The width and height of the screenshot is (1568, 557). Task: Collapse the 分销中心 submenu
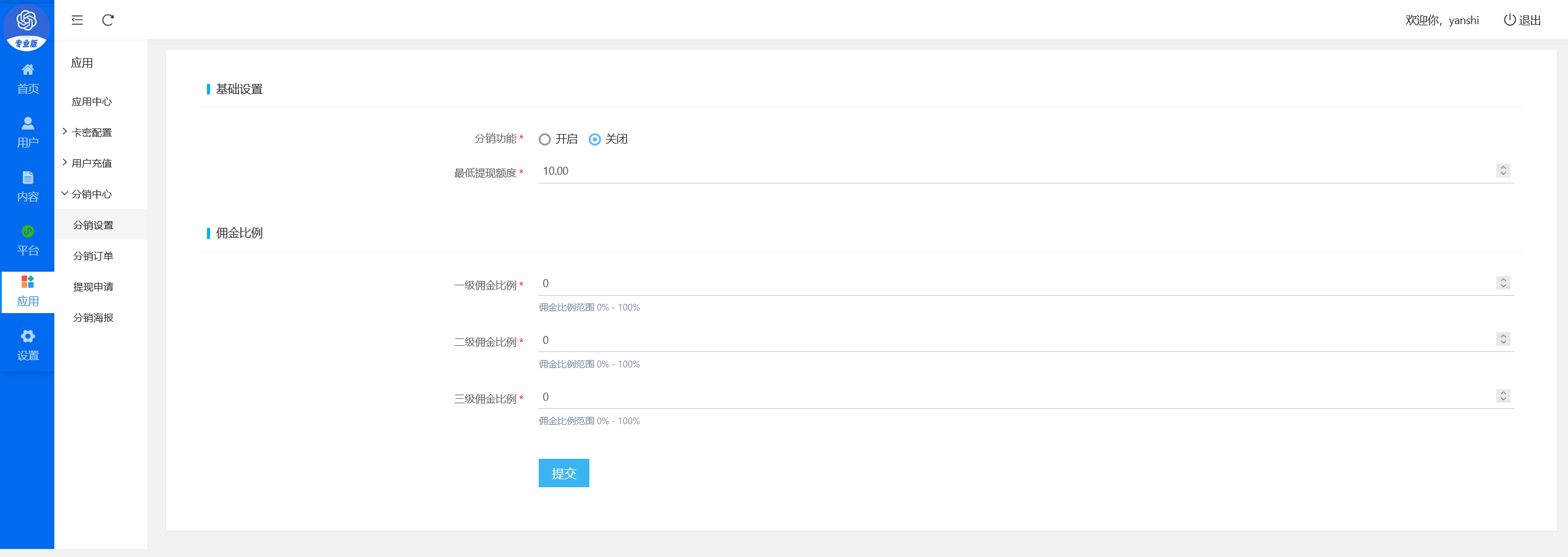click(x=91, y=195)
